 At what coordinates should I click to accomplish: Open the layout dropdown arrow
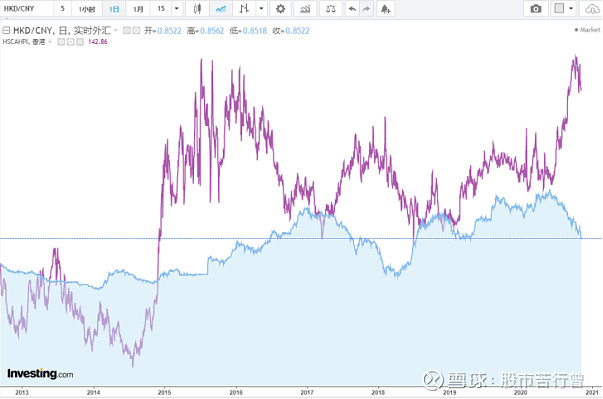[x=571, y=8]
